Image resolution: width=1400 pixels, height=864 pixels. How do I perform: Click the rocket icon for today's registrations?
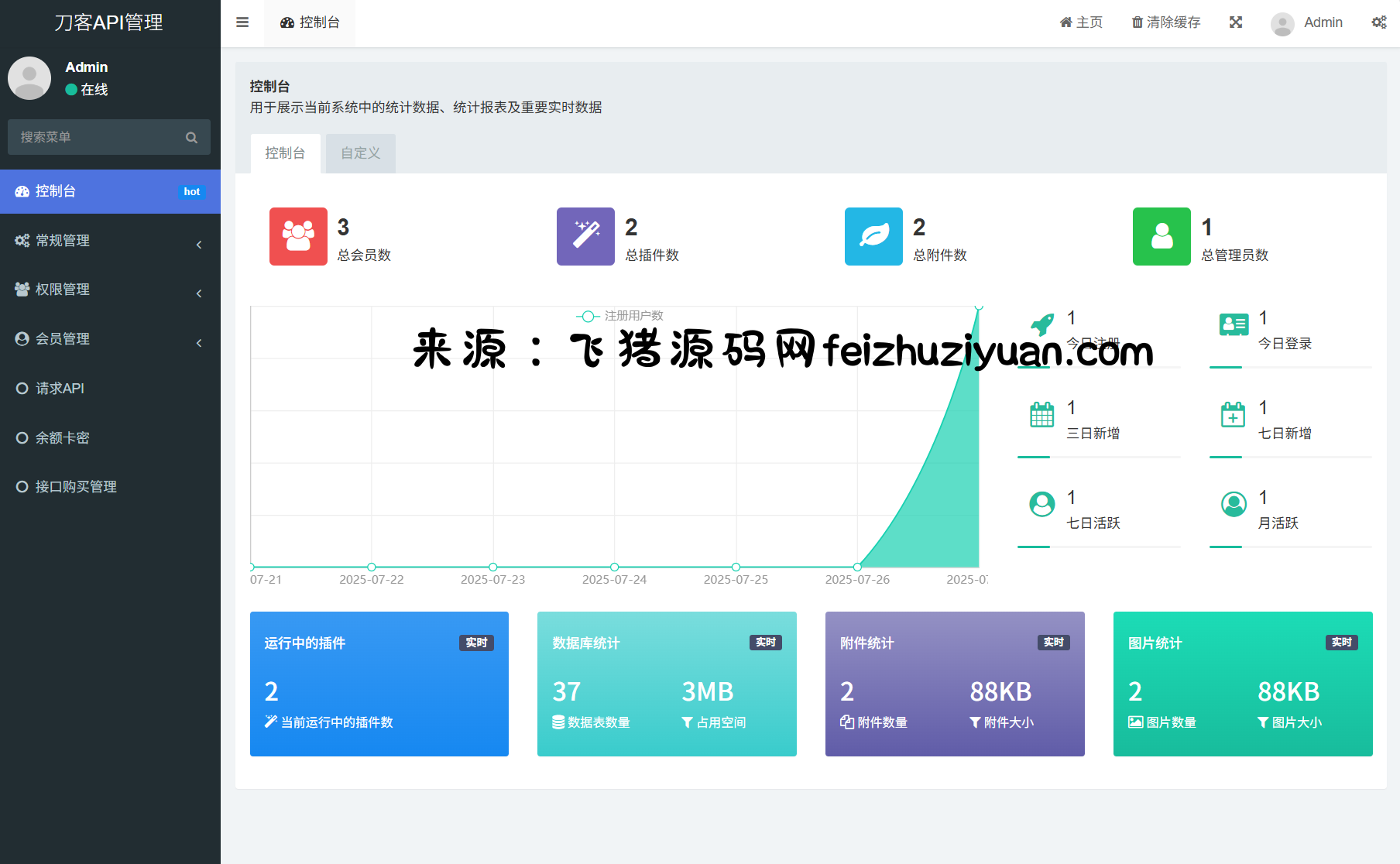[x=1042, y=324]
